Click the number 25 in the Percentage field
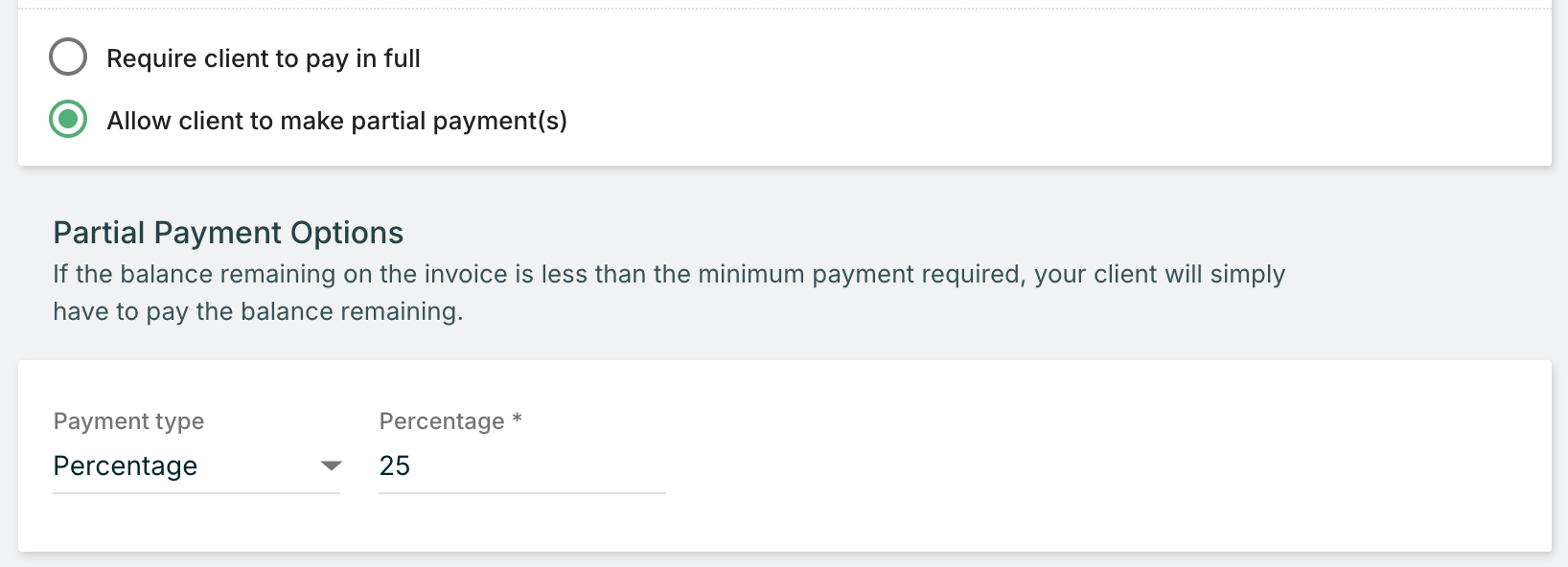This screenshot has width=1568, height=567. pyautogui.click(x=395, y=466)
